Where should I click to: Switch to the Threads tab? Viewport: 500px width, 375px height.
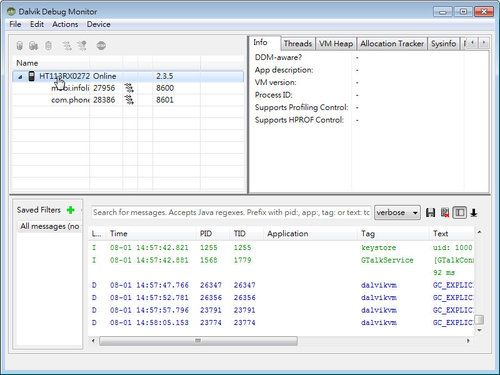click(298, 44)
